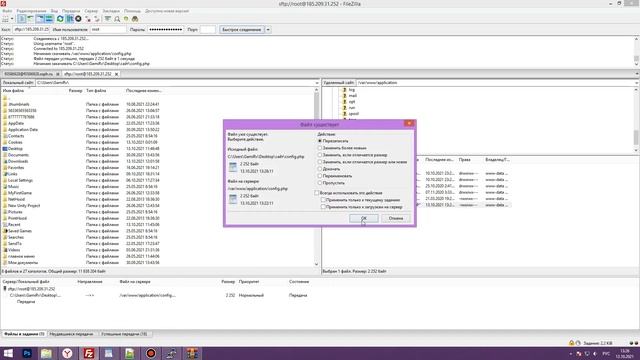Open directory listing filters icon

click(x=107, y=19)
